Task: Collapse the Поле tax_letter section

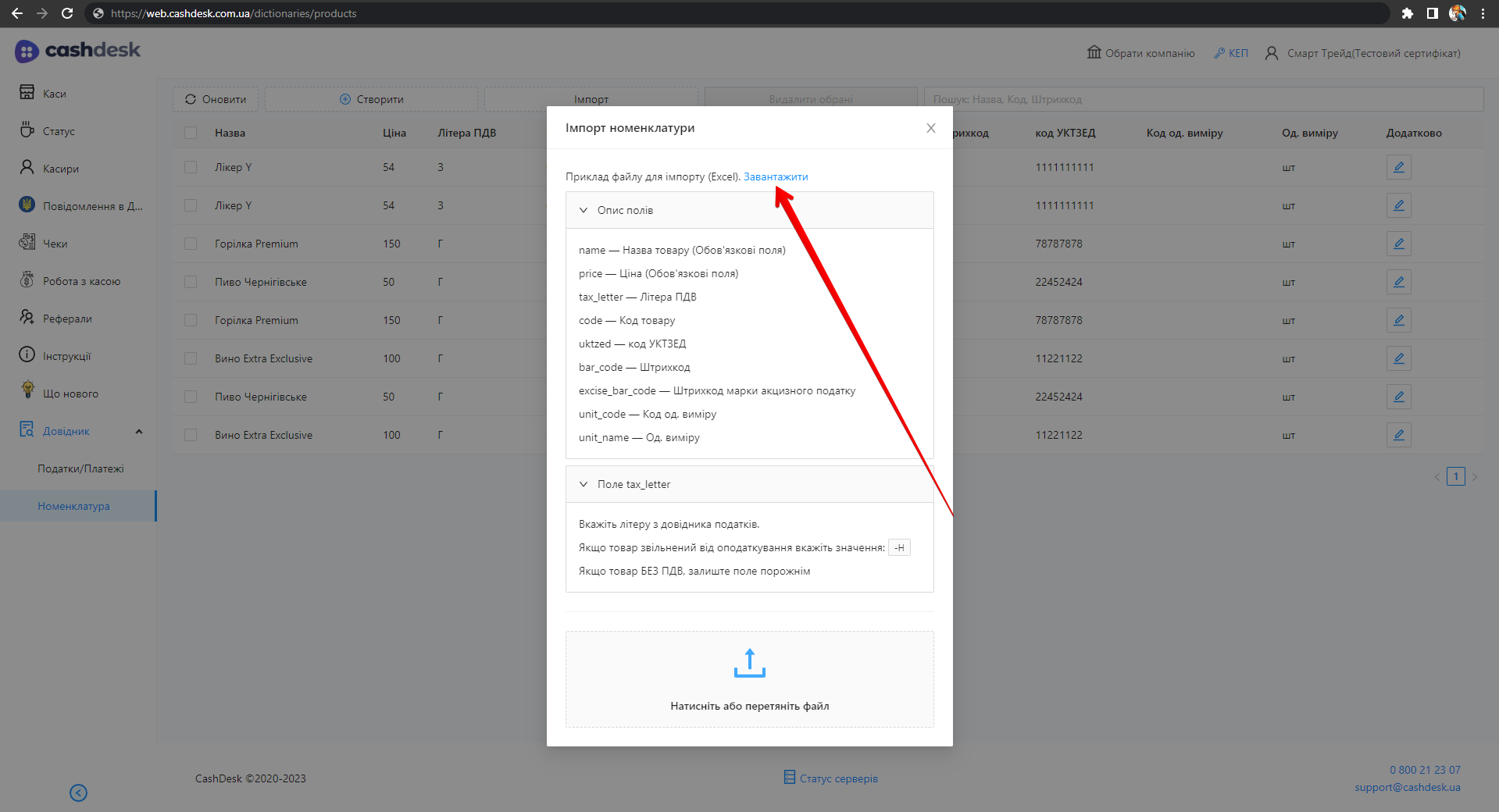Action: (x=584, y=484)
